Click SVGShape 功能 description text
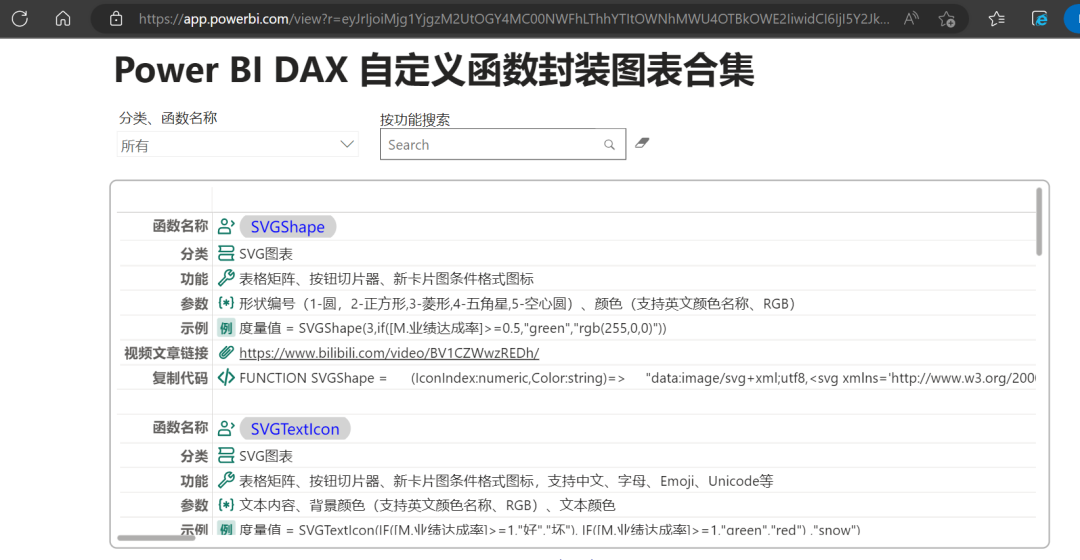 coord(386,279)
